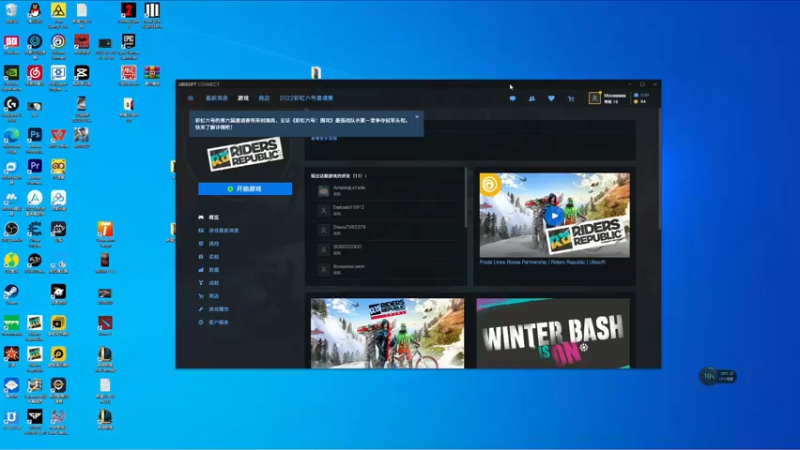
Task: Click the wallet coins balance in header
Action: tap(640, 102)
